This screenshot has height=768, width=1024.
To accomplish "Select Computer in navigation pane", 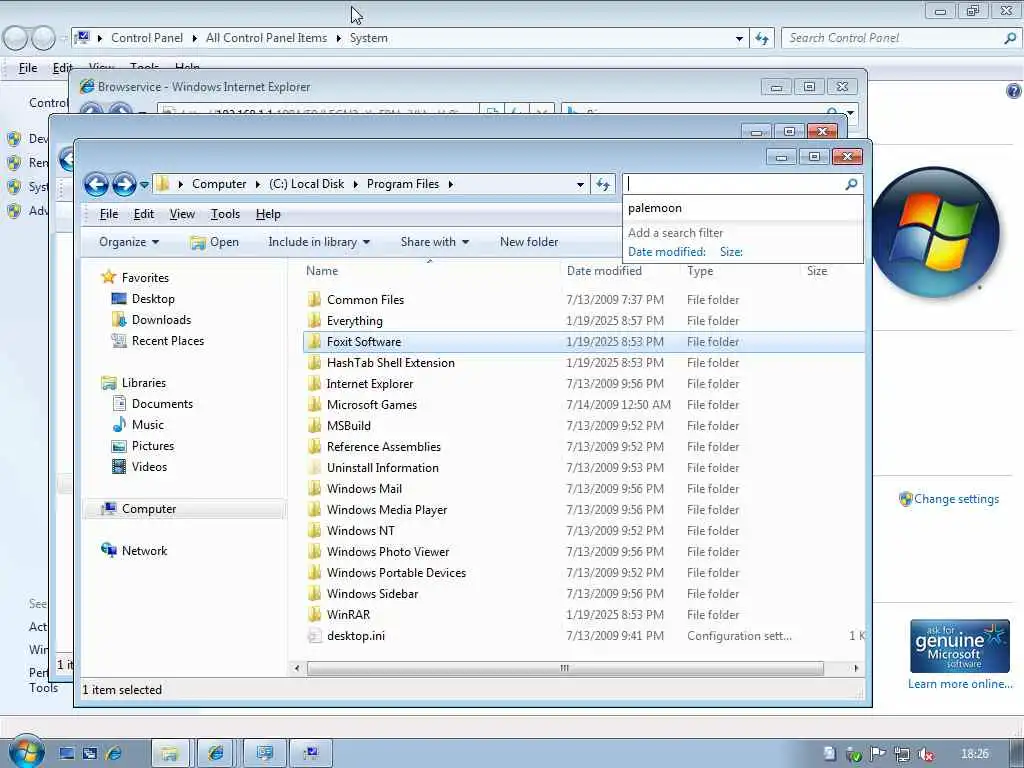I will [149, 509].
